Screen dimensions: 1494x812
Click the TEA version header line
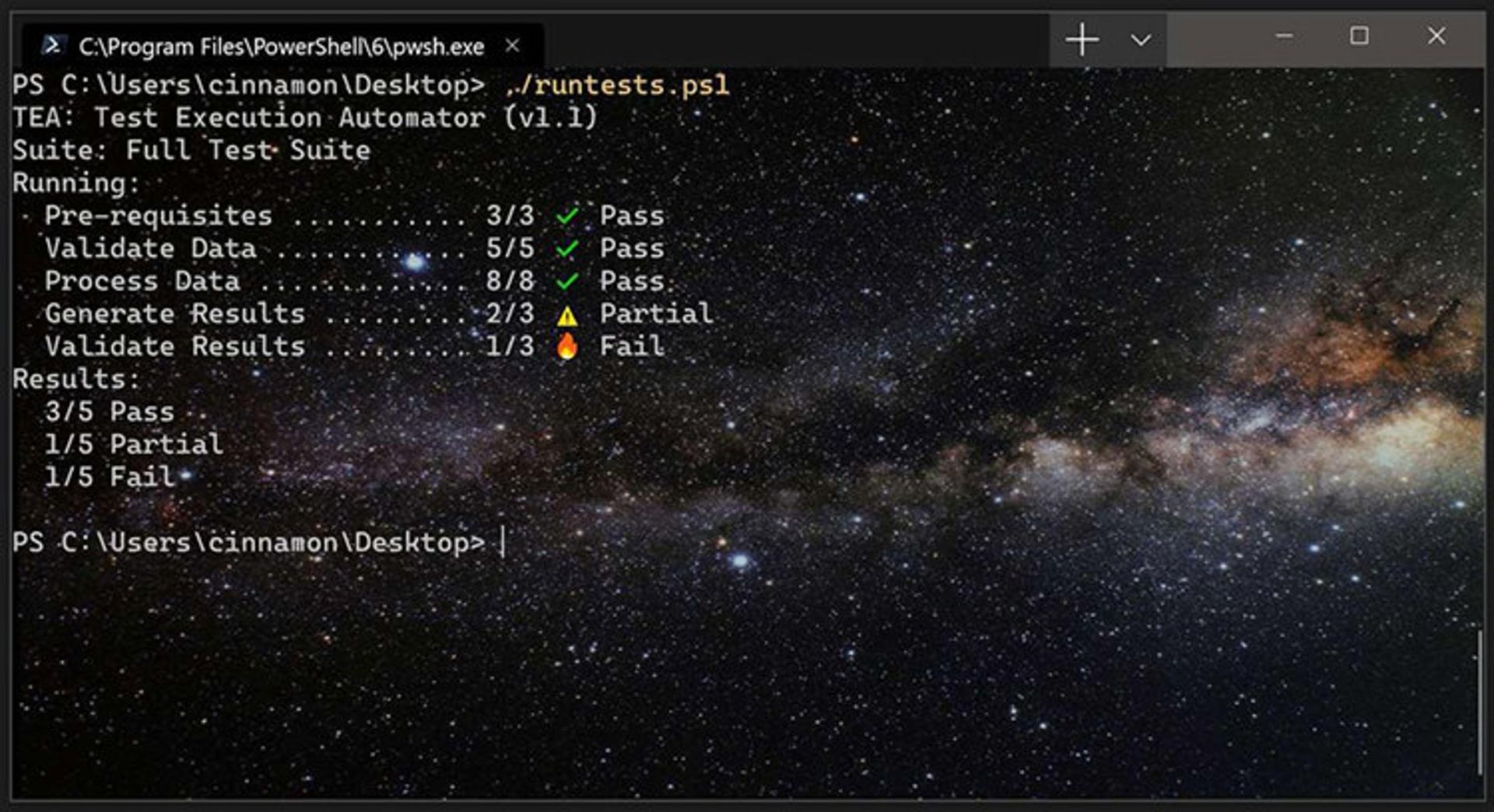(x=303, y=117)
